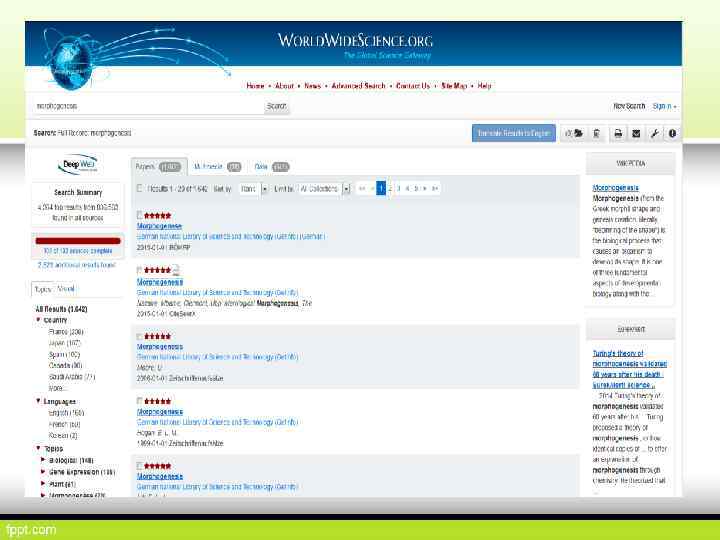Filter by English language
Viewport: 720px width, 540px height.
pyautogui.click(x=66, y=413)
